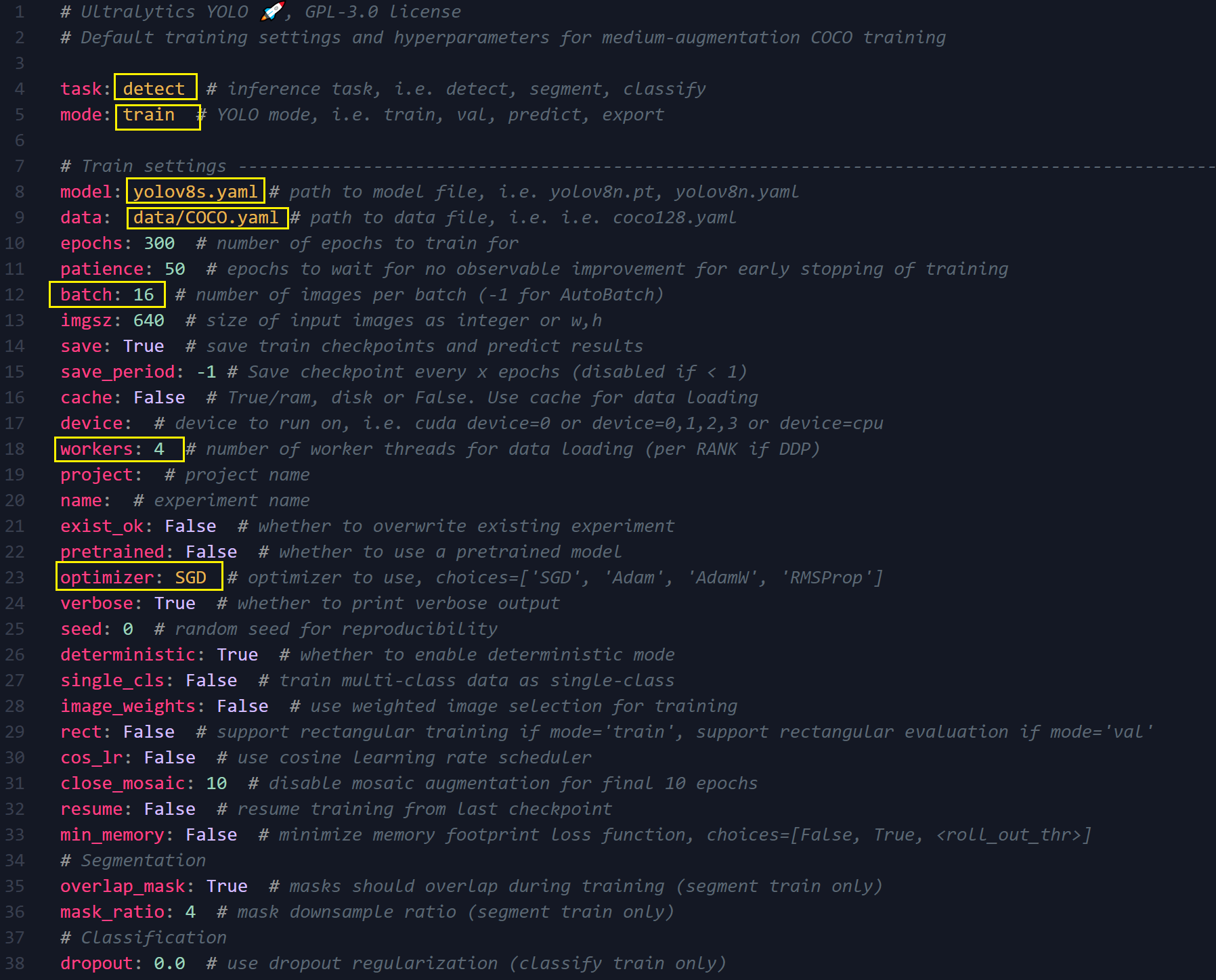Click the 'name:' key on line 20
Screen dimensions: 1216x980
[86, 500]
